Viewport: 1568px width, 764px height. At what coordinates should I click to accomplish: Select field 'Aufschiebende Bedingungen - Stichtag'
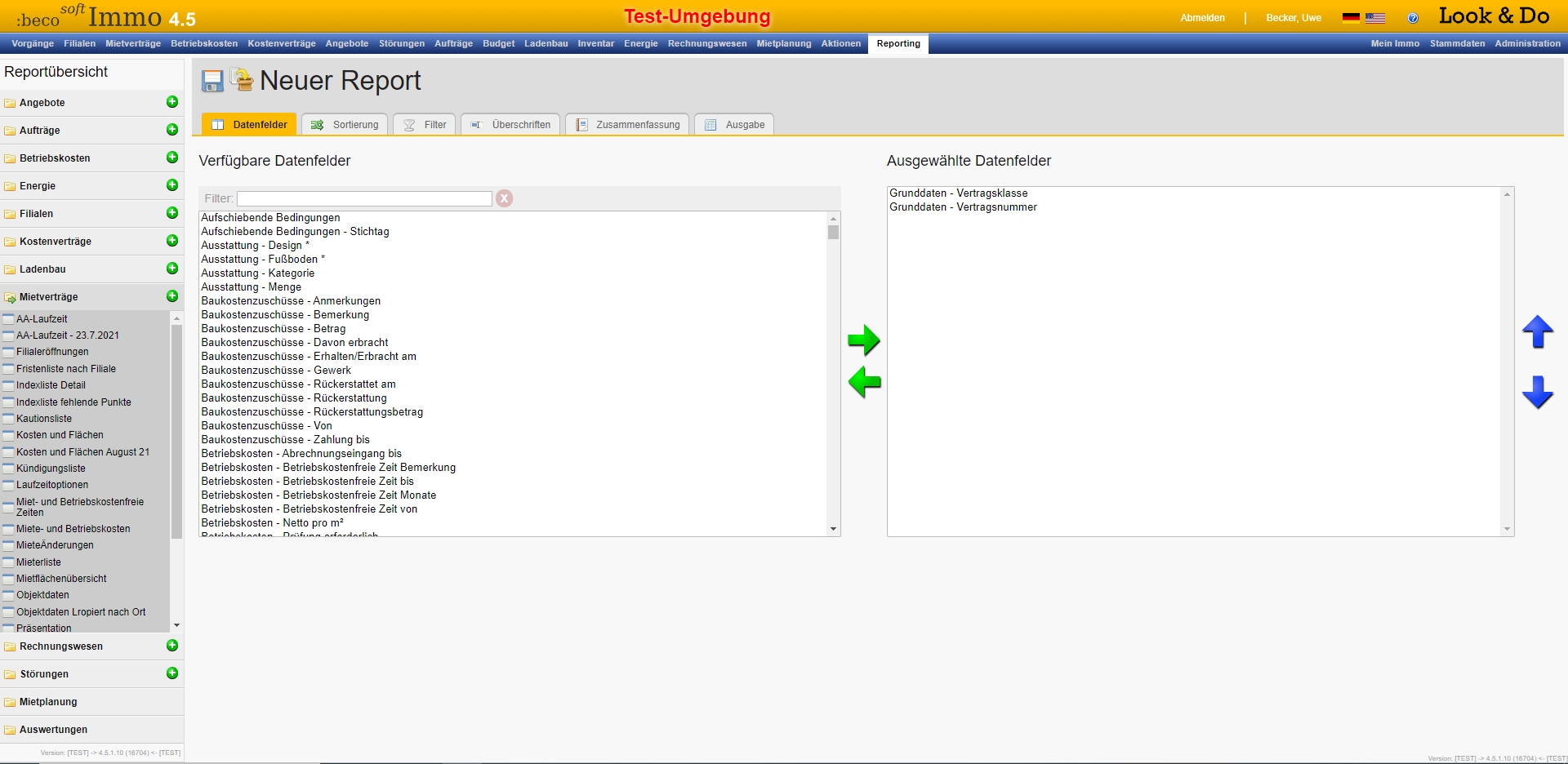[296, 232]
